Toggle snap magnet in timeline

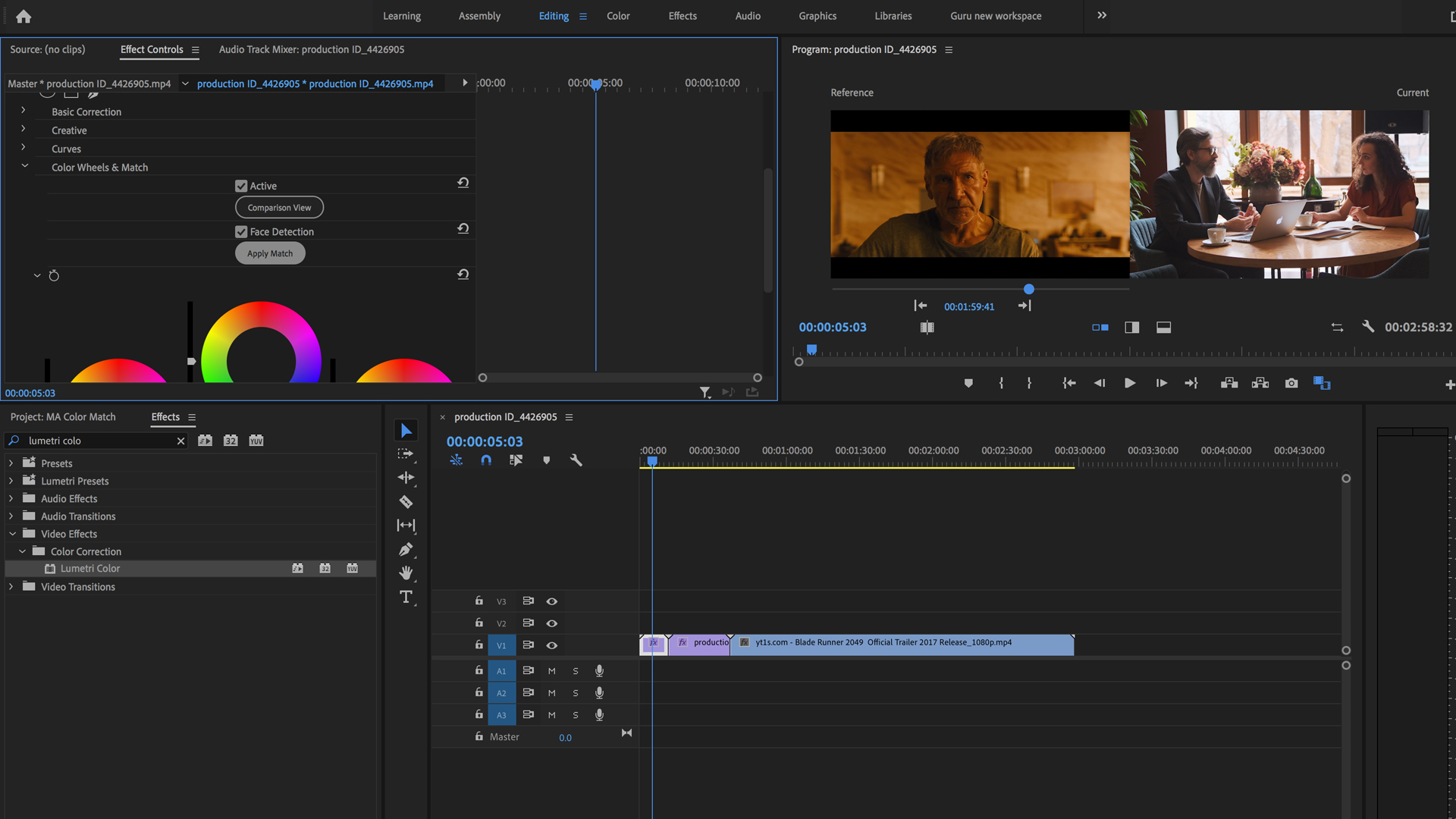[x=486, y=460]
